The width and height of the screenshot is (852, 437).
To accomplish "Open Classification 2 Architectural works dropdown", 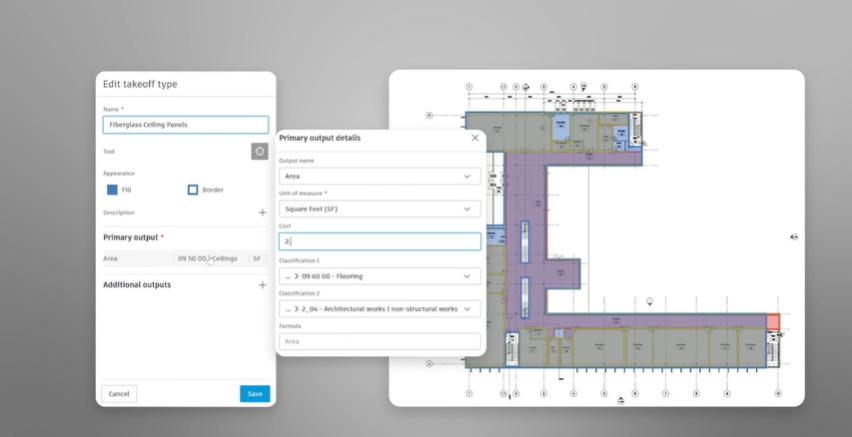I will point(380,309).
